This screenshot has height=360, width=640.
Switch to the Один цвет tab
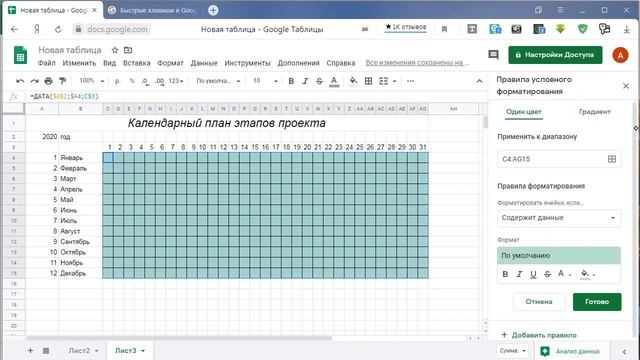point(524,111)
